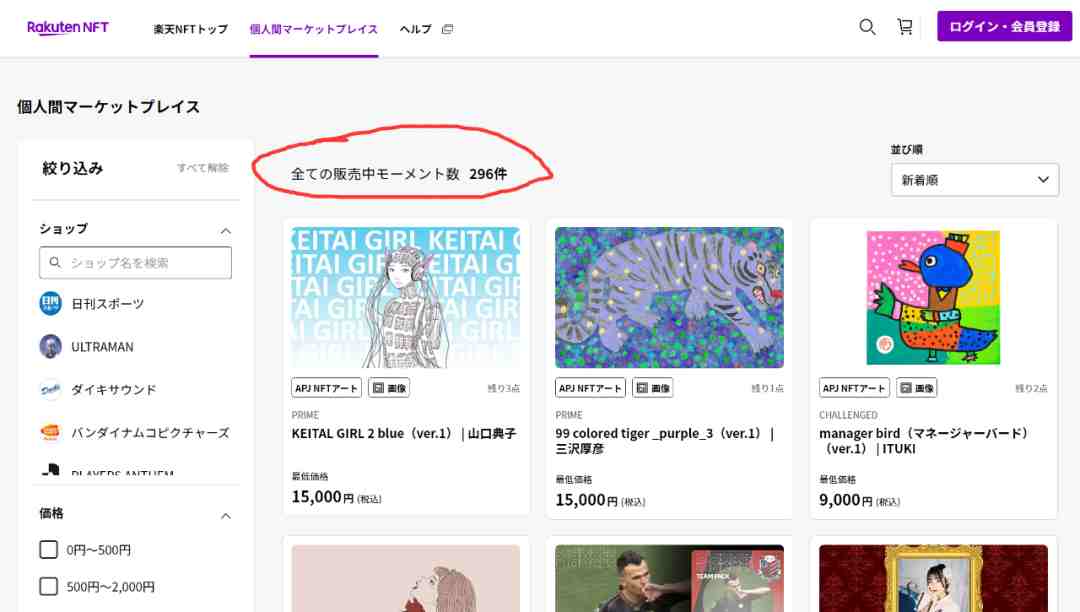The width and height of the screenshot is (1080, 612).
Task: Click the ULTRAMAN shop avatar
Action: point(50,346)
